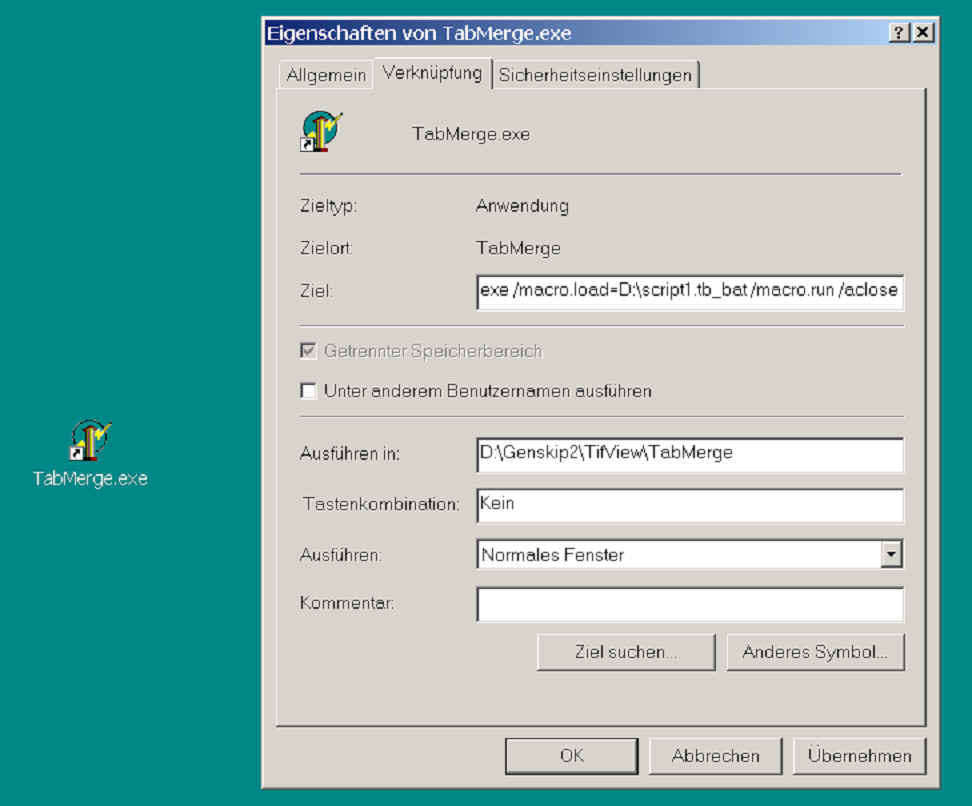
Task: Click into the Ziel text field
Action: pyautogui.click(x=689, y=292)
